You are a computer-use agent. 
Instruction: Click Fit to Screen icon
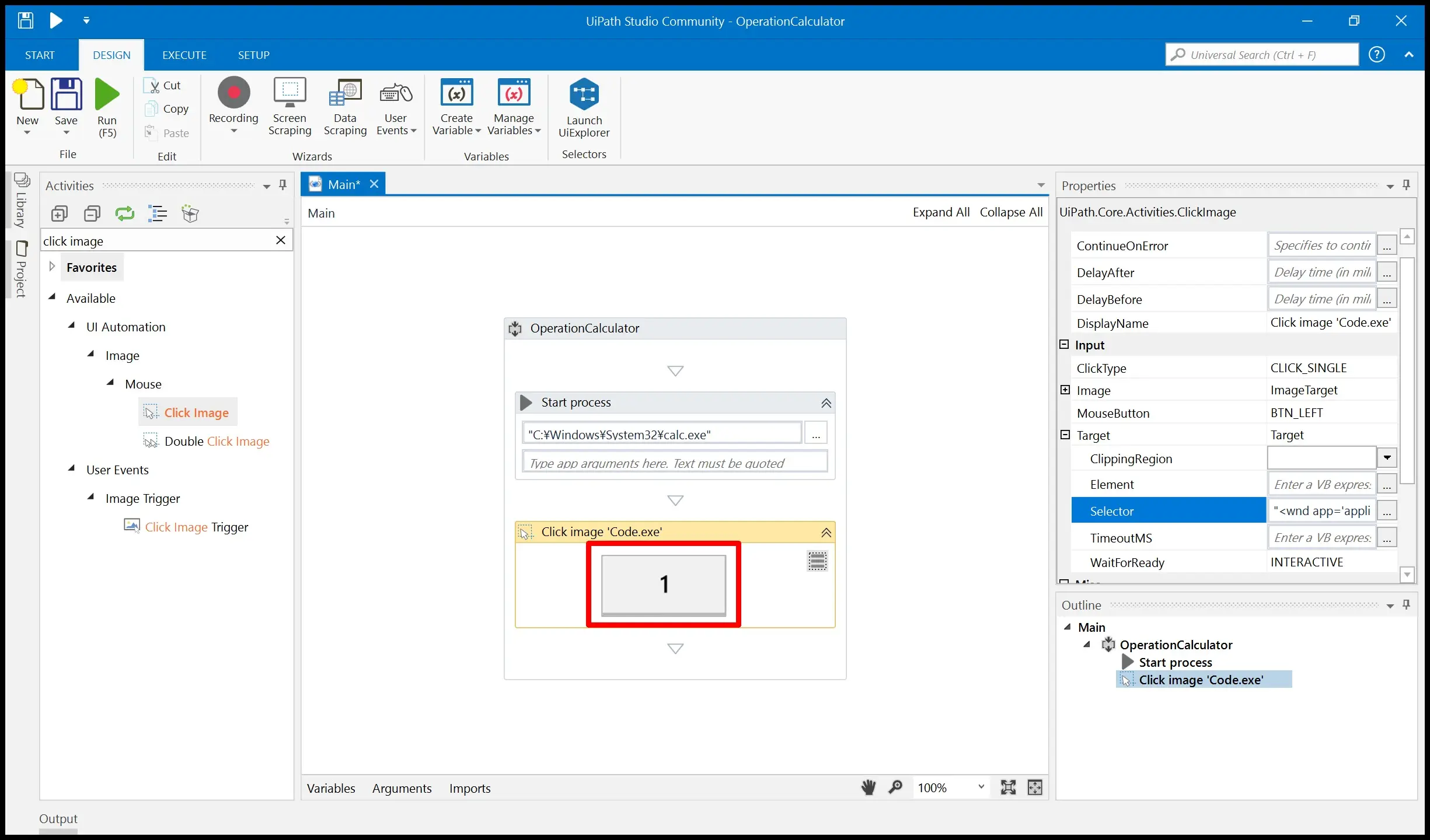coord(1008,787)
